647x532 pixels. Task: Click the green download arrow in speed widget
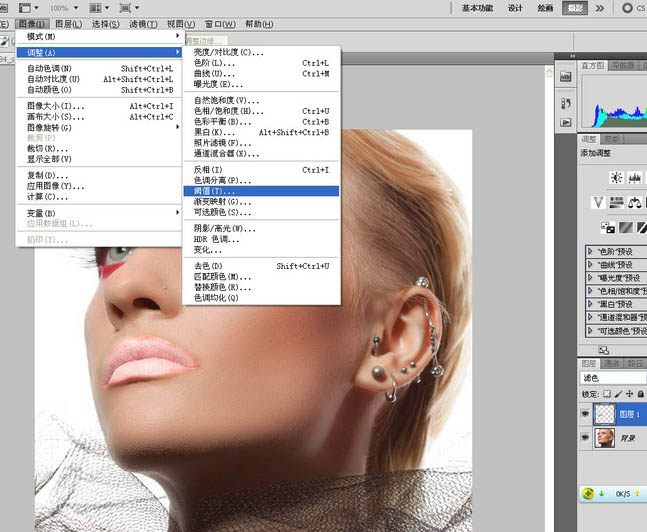tap(602, 493)
